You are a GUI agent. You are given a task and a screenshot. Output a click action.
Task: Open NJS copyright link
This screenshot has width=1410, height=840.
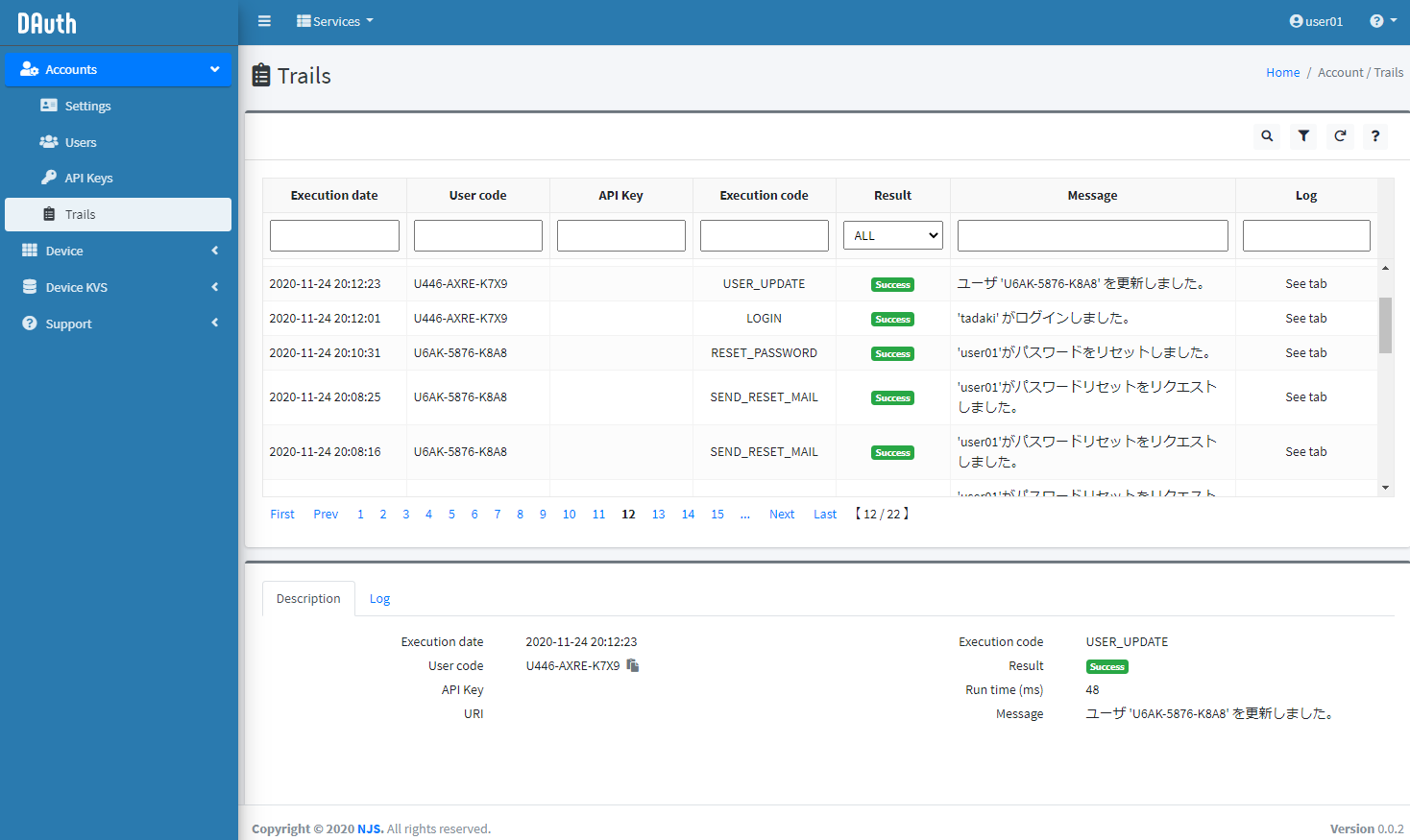[370, 828]
